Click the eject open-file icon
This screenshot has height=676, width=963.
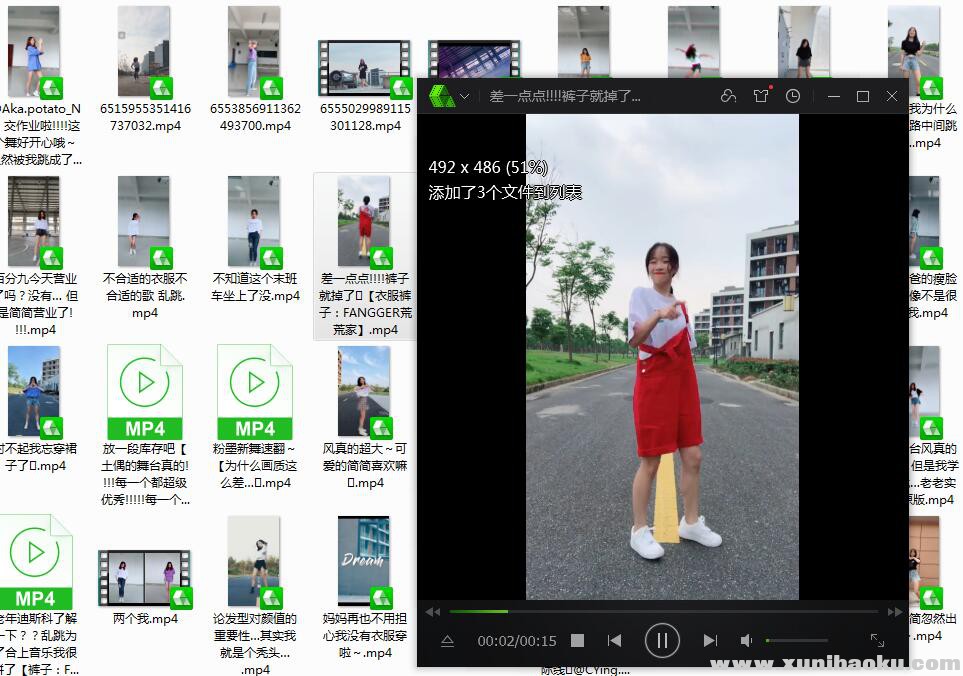click(447, 640)
